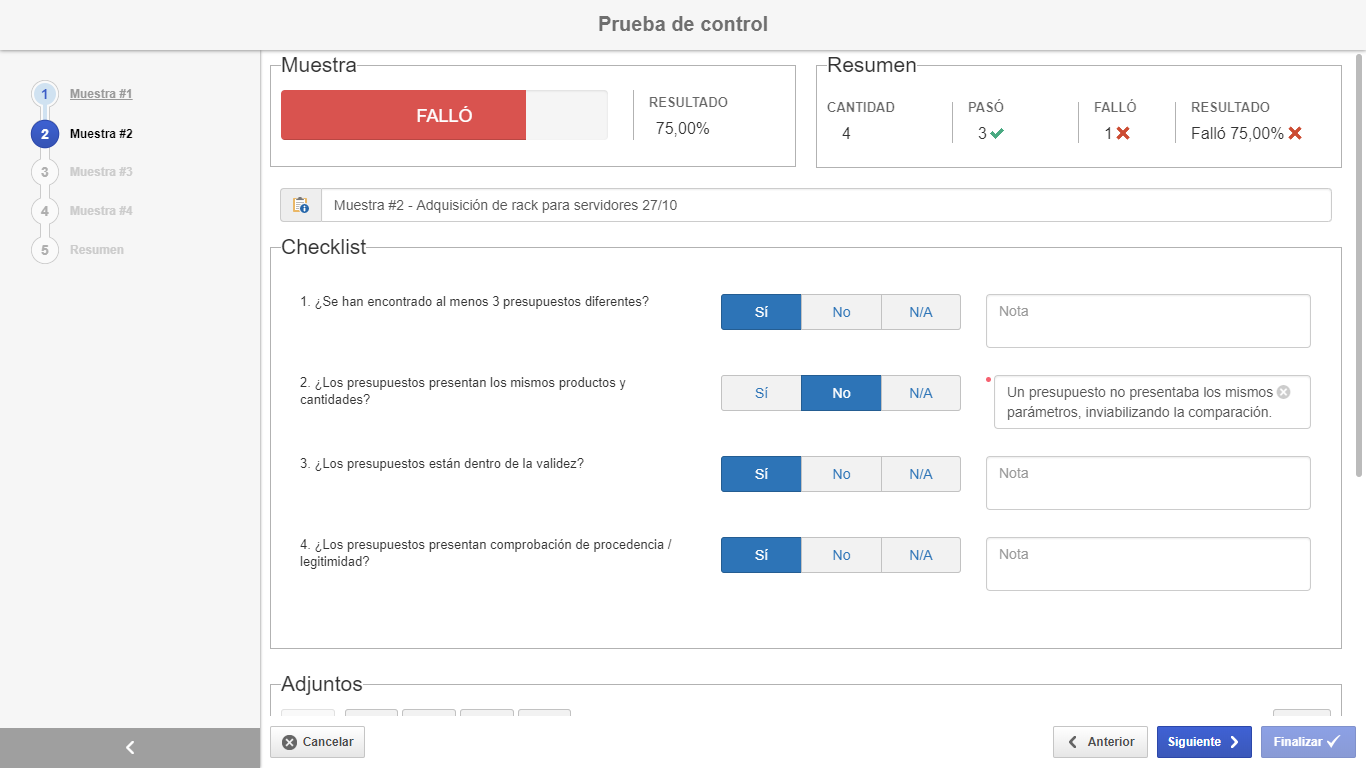Screen dimensions: 1366x768
Task: Click the FALLÓ result progress bar
Action: pos(444,115)
